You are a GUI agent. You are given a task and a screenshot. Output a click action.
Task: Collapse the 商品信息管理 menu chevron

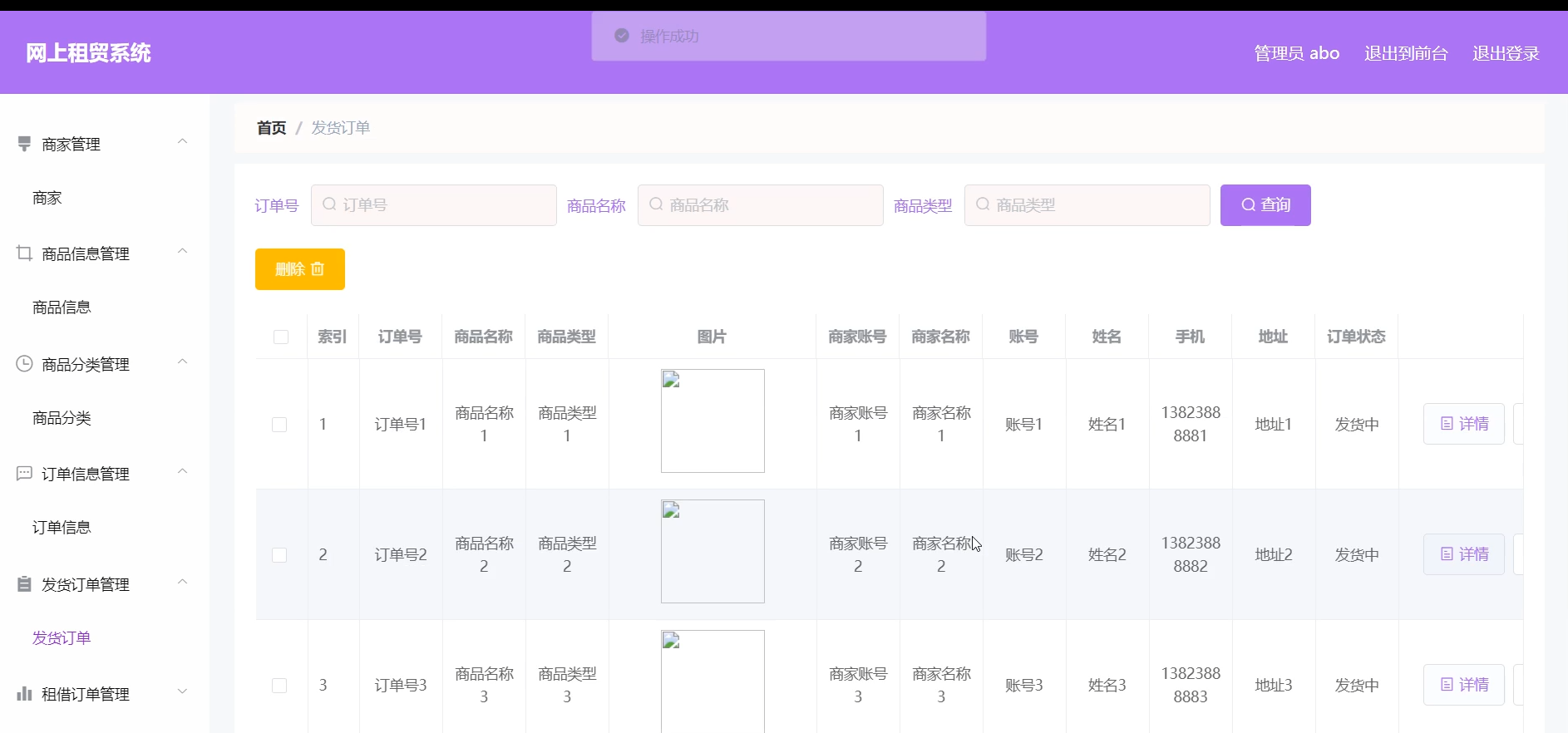click(182, 251)
